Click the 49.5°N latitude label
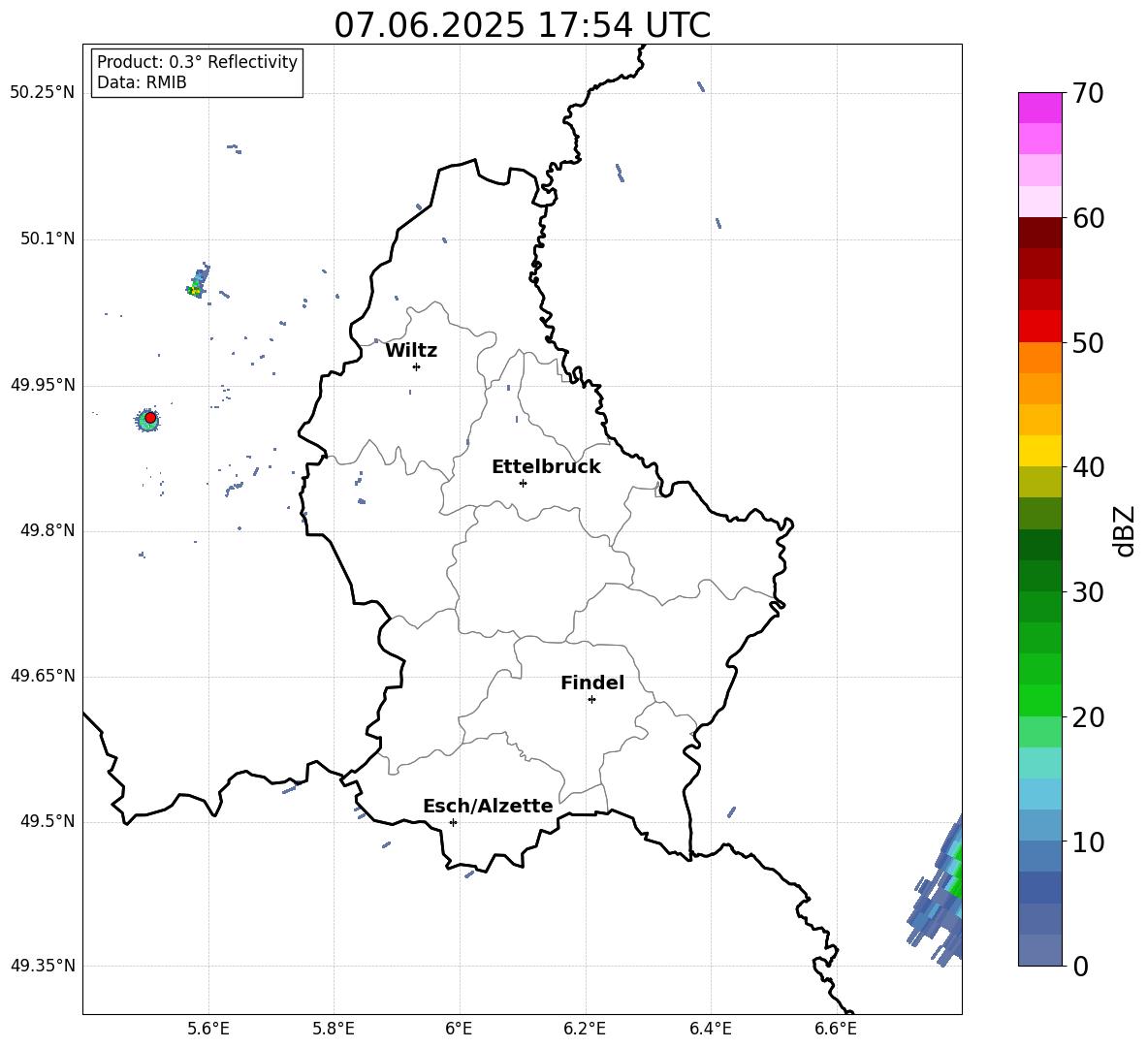The image size is (1148, 1048). coord(47,821)
